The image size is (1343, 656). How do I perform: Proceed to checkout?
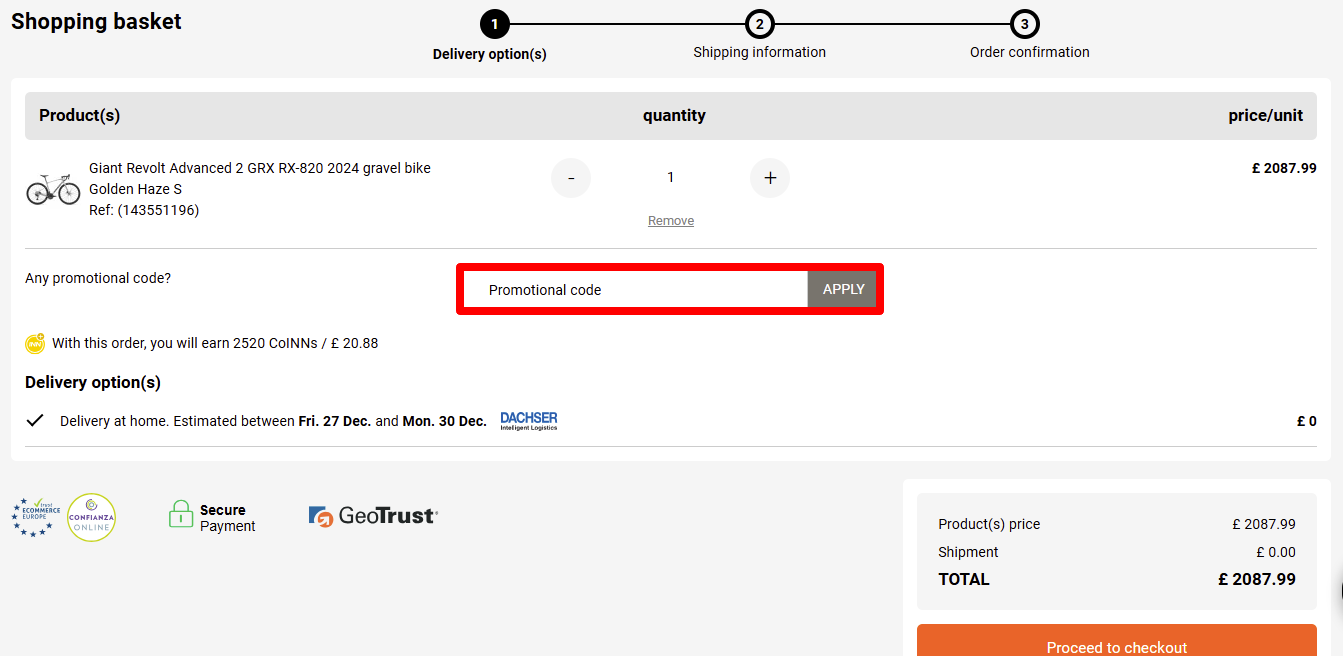click(x=1117, y=641)
